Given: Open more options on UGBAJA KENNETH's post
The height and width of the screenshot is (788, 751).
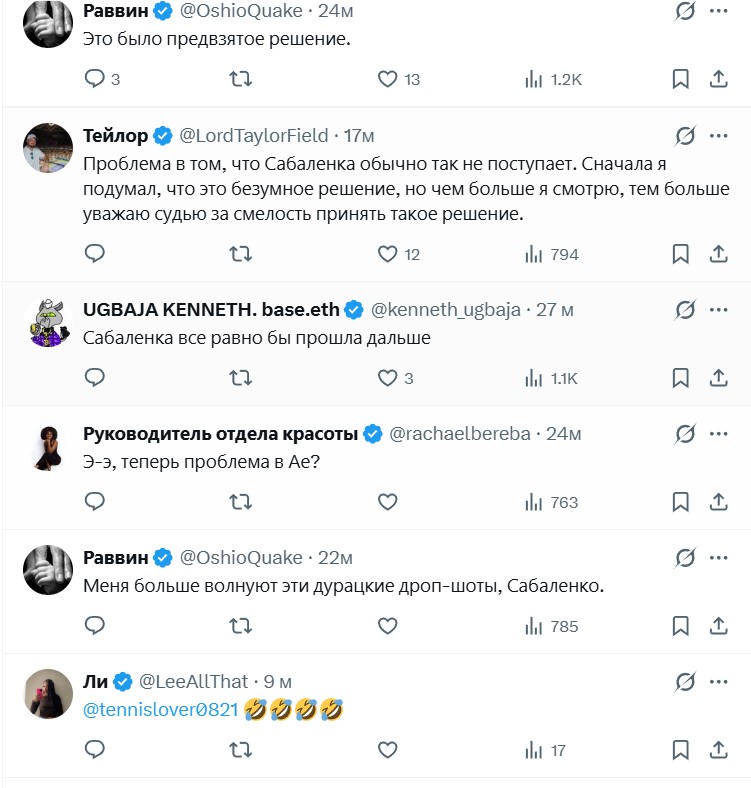Looking at the screenshot, I should pyautogui.click(x=718, y=309).
